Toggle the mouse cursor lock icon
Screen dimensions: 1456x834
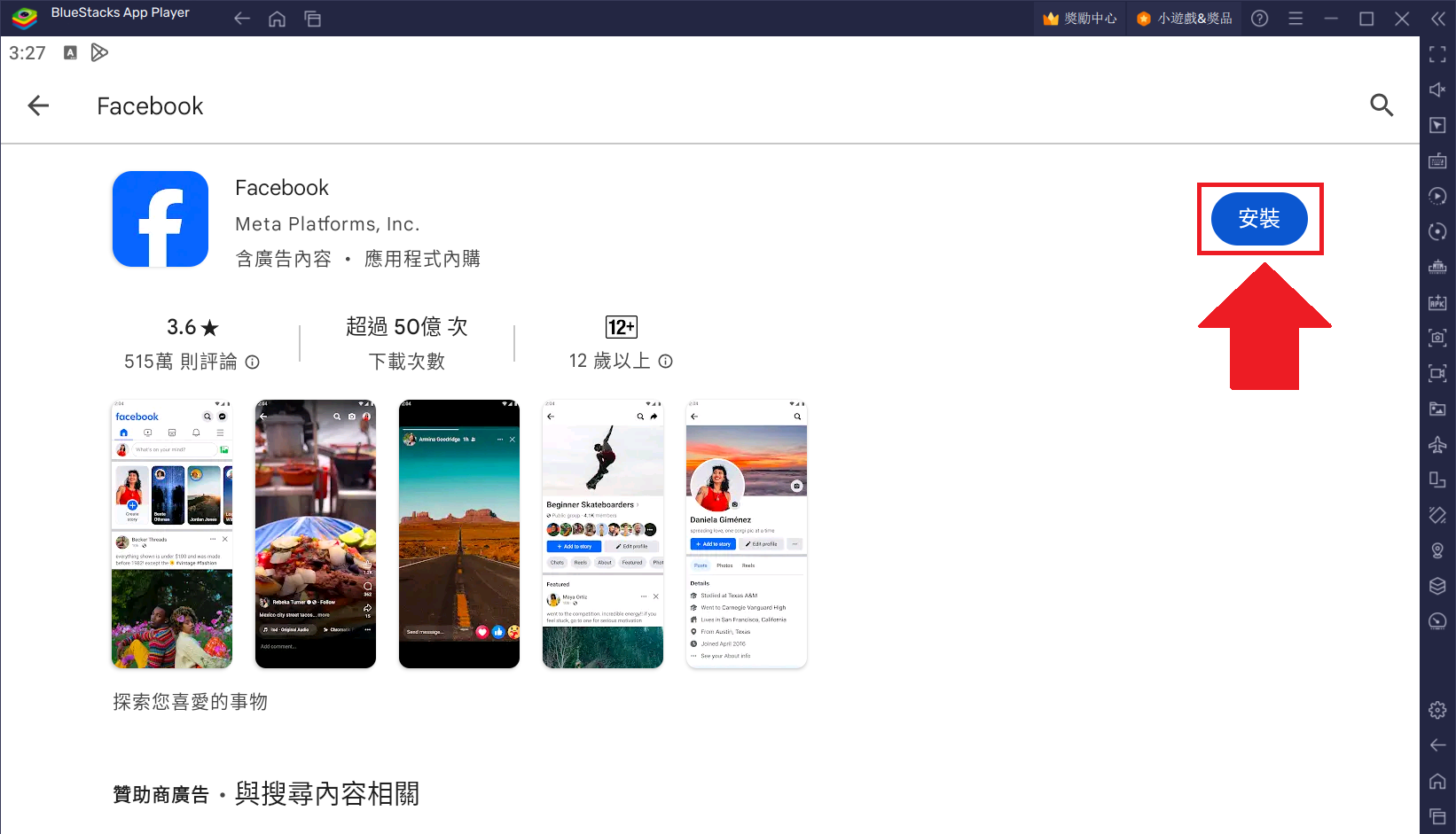coord(1437,125)
